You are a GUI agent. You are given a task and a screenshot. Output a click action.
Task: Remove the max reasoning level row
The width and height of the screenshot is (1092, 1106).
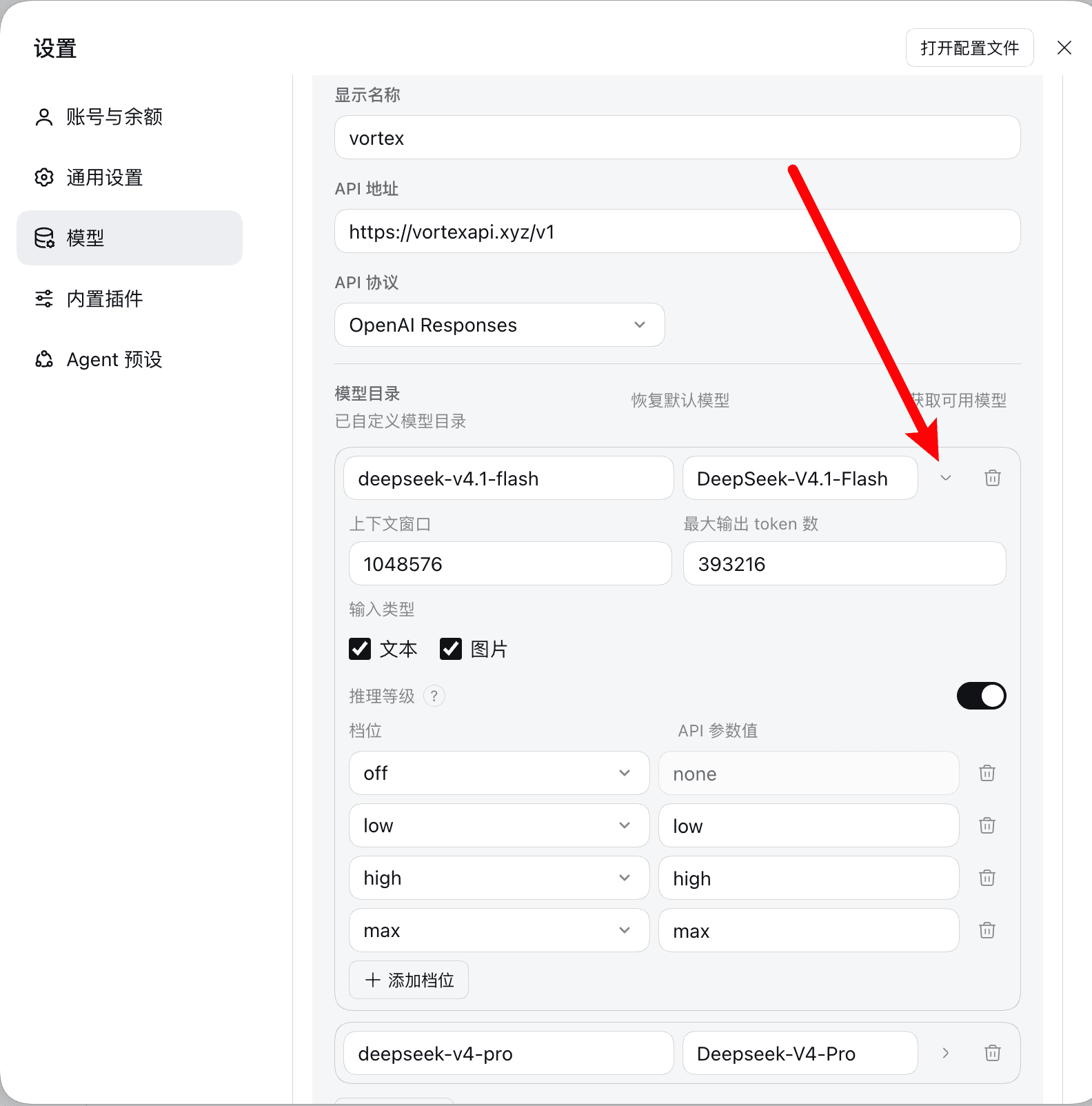tap(987, 930)
